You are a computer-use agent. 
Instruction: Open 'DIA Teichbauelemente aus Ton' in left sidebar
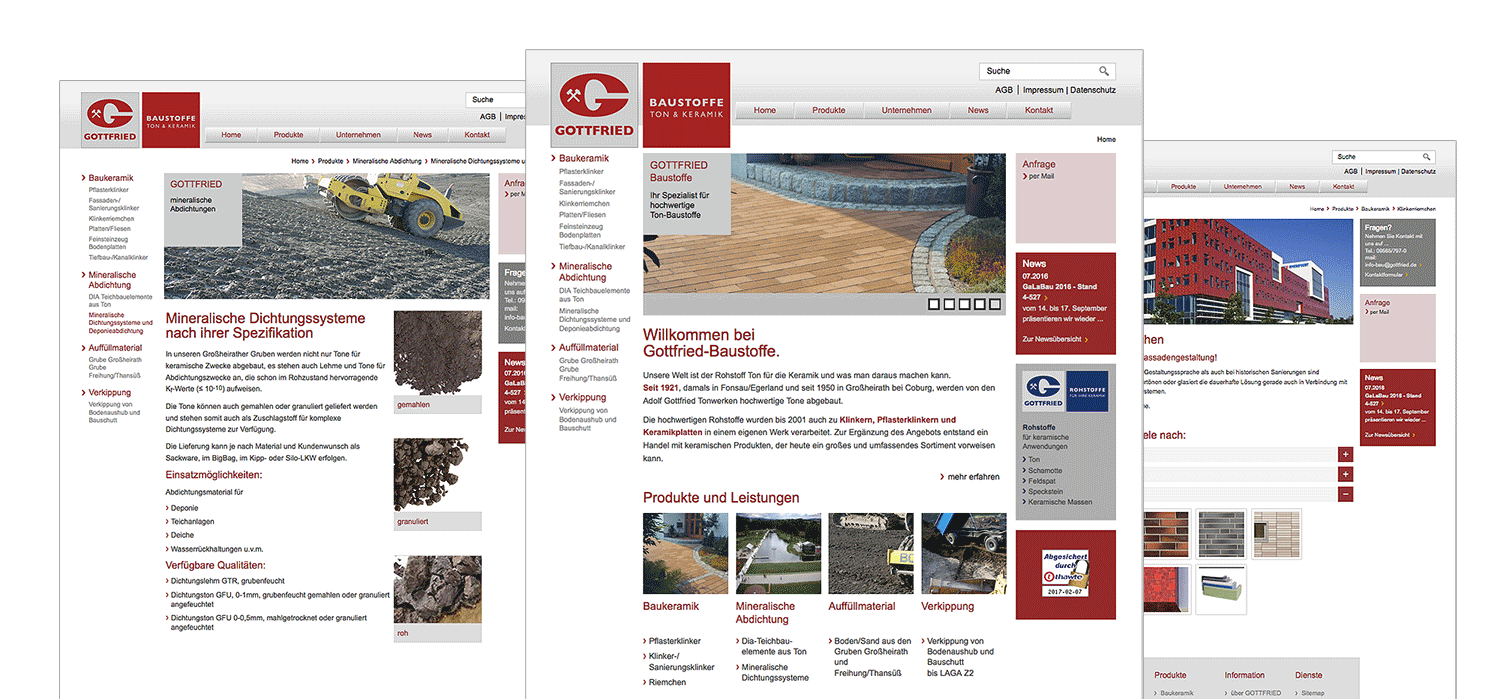point(120,300)
